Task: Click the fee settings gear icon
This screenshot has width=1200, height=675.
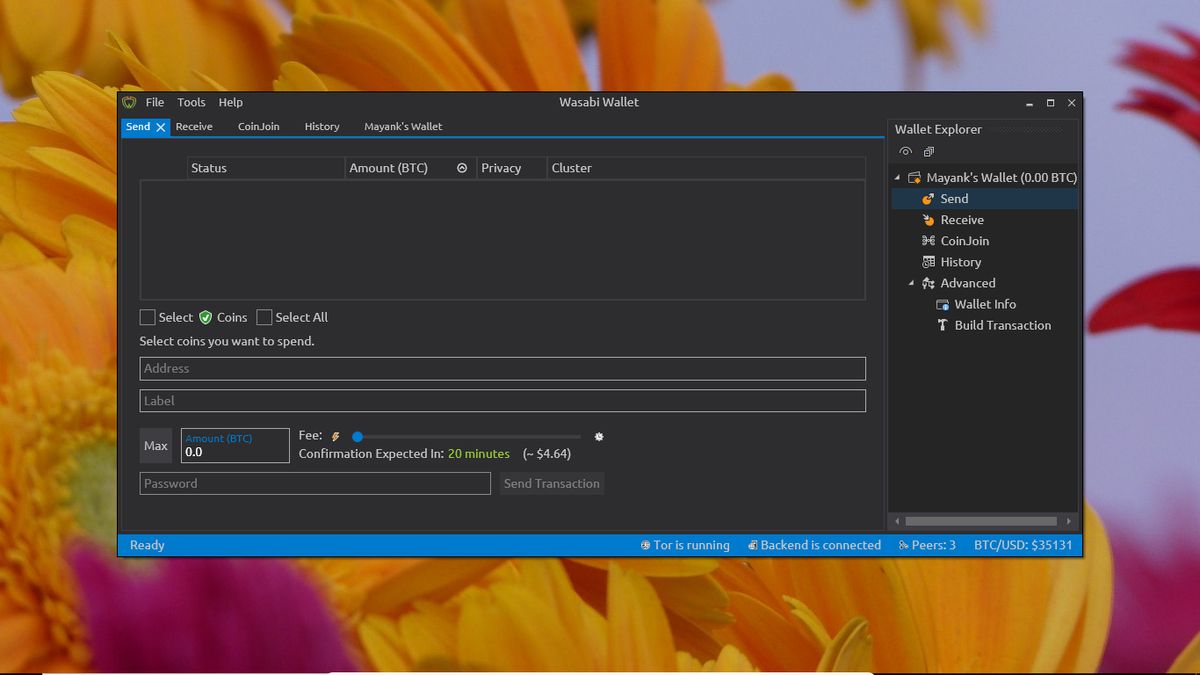Action: pos(599,436)
